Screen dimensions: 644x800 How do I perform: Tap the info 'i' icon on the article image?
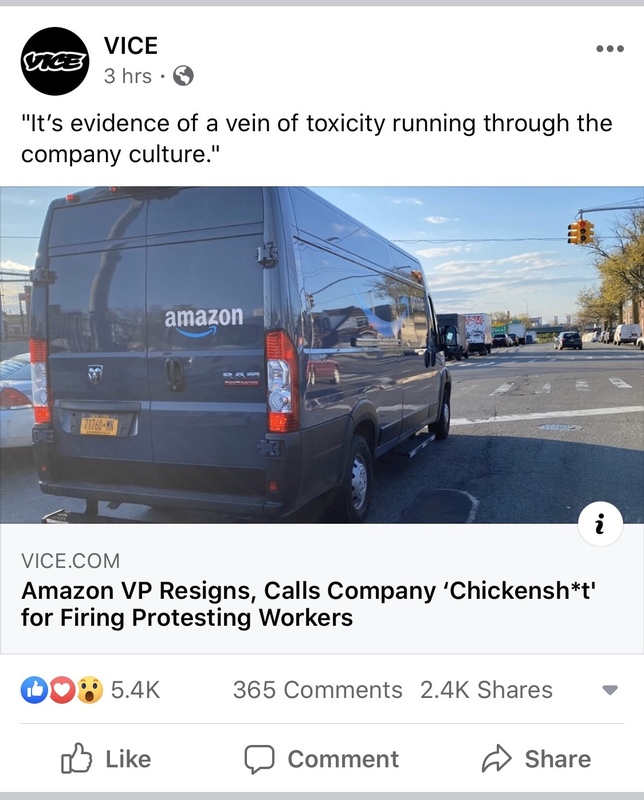click(x=600, y=524)
